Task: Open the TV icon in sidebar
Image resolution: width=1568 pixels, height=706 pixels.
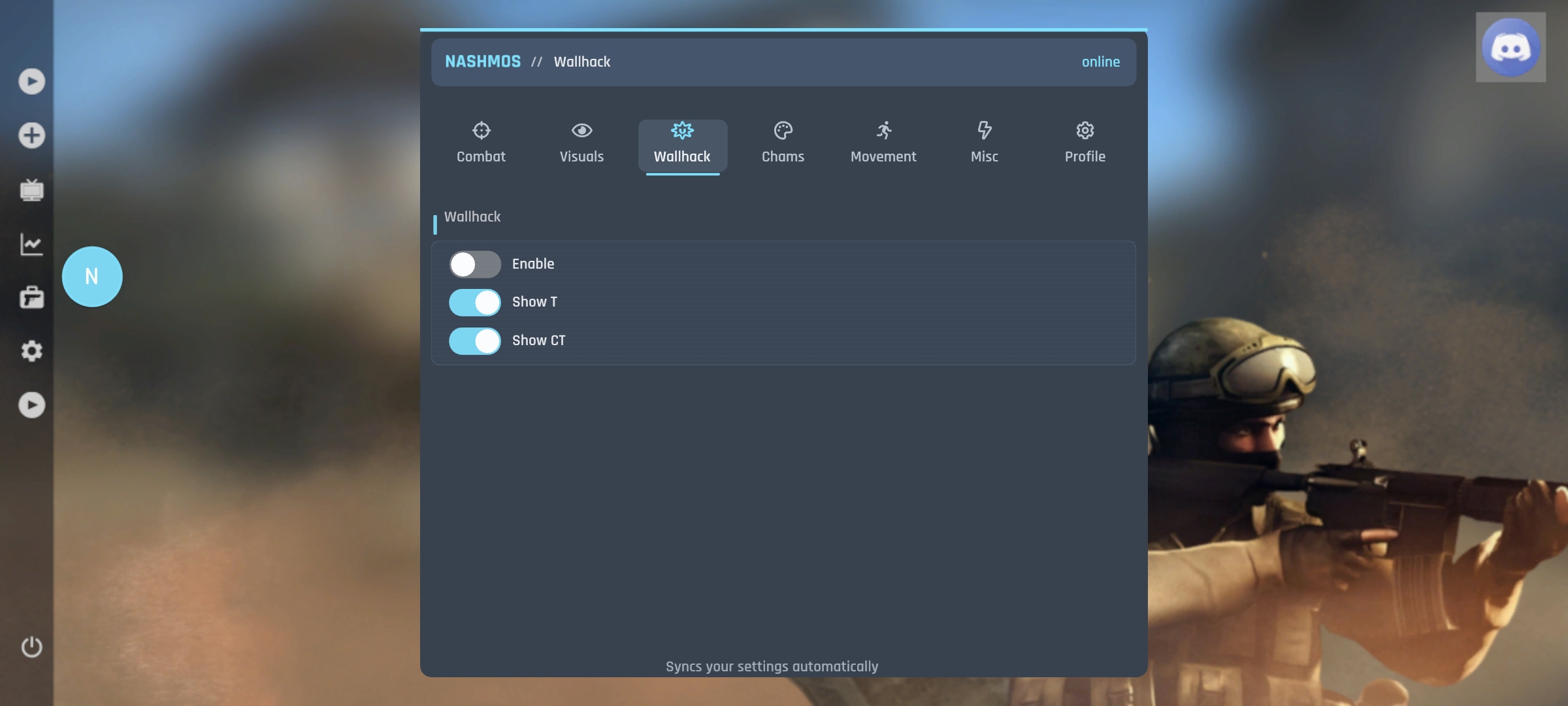Action: tap(31, 190)
